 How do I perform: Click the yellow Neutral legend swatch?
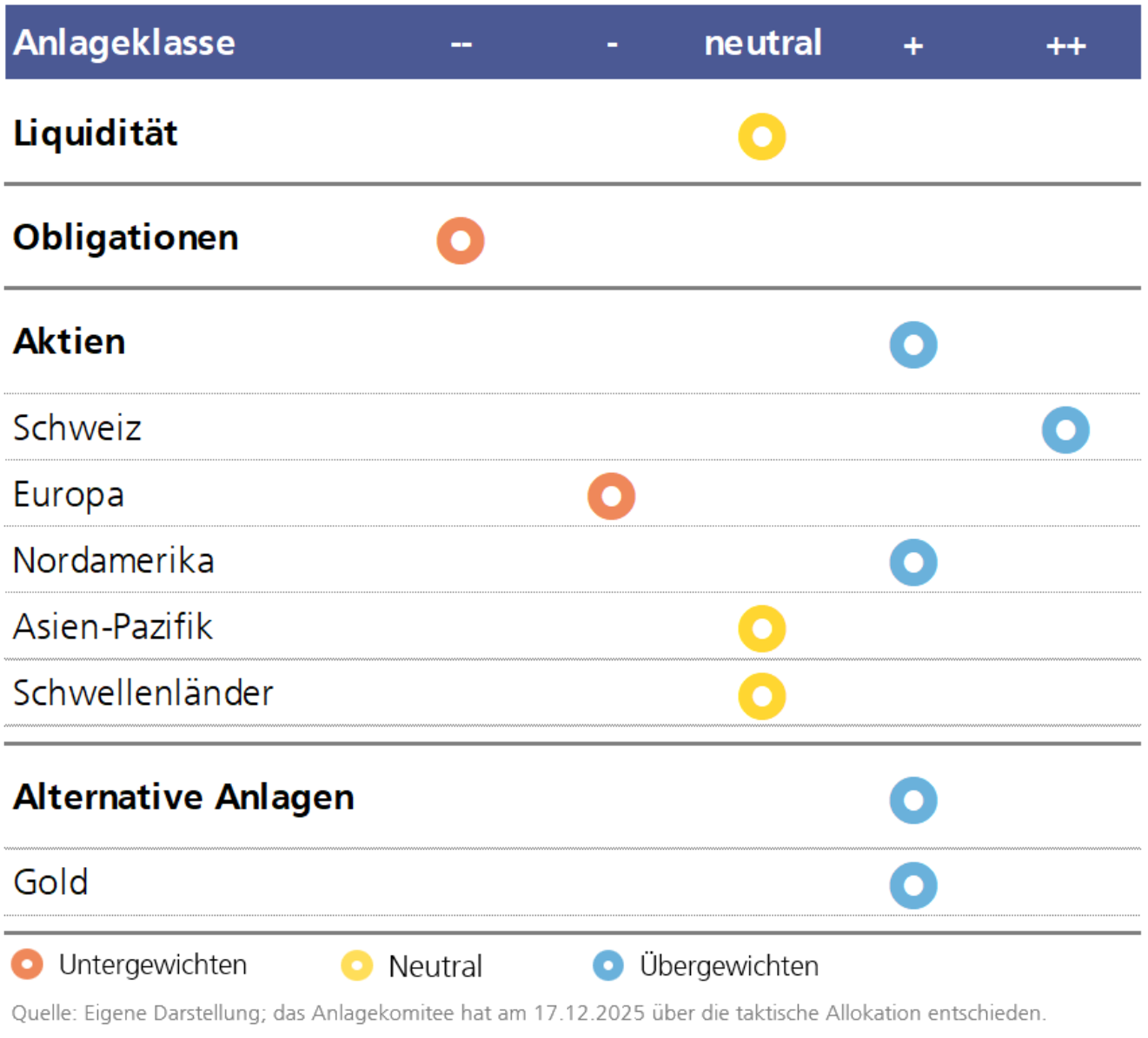point(357,966)
